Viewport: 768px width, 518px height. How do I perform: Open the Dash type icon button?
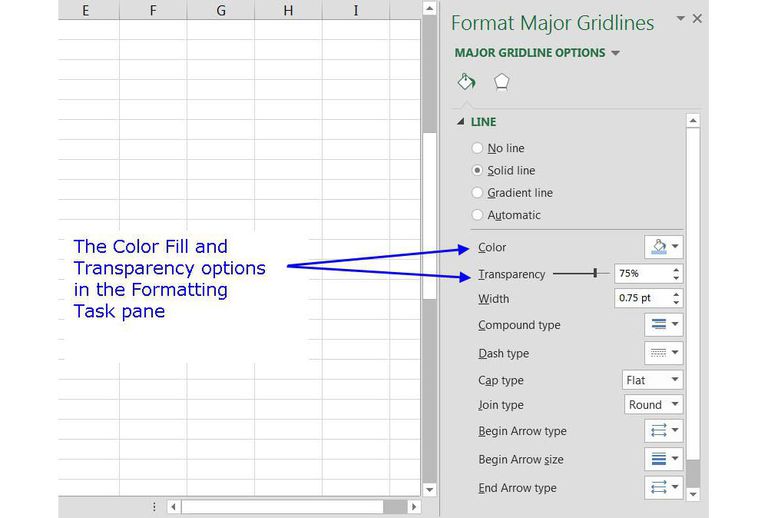(x=659, y=353)
